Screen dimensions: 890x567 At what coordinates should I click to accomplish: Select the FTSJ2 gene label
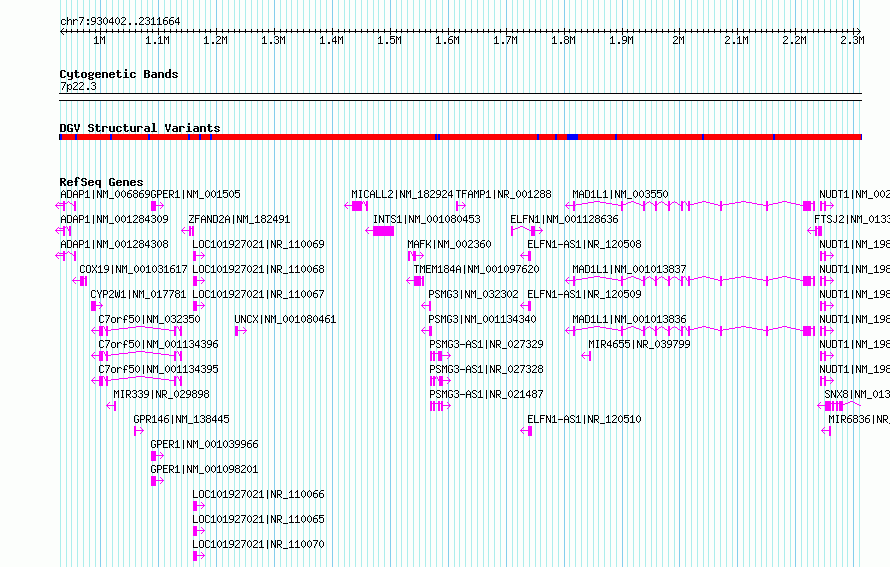click(851, 219)
